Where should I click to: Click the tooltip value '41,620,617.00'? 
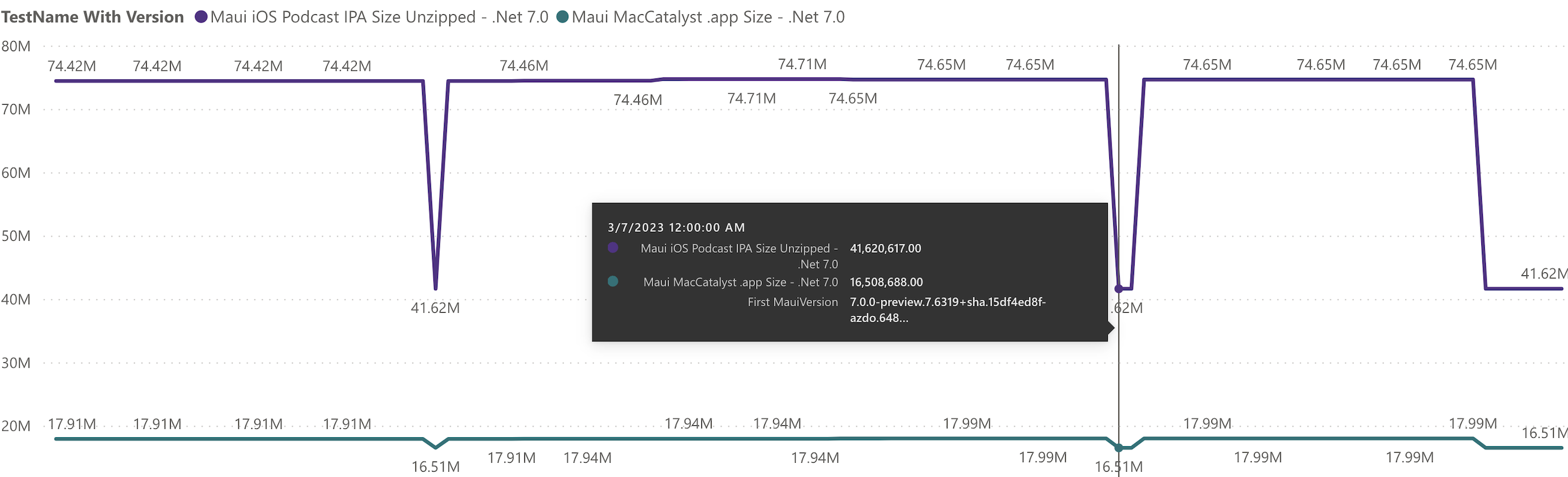point(885,249)
